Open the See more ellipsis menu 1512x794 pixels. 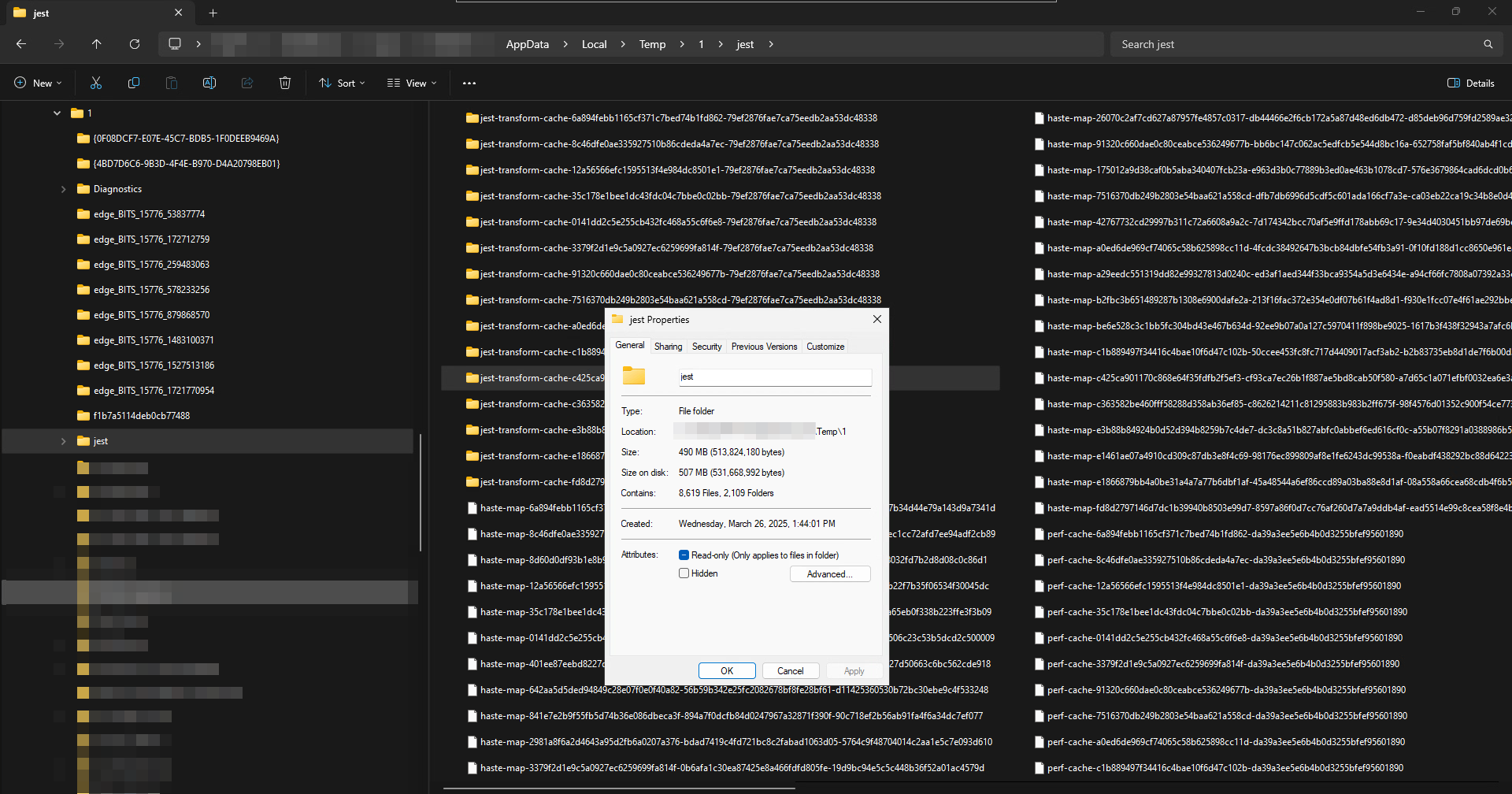(x=469, y=83)
